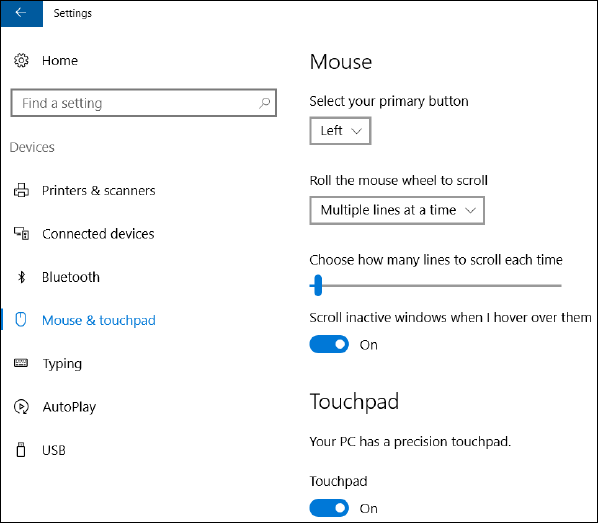Click the Bluetooth symbol icon
Screen dimensions: 598x523
21,277
